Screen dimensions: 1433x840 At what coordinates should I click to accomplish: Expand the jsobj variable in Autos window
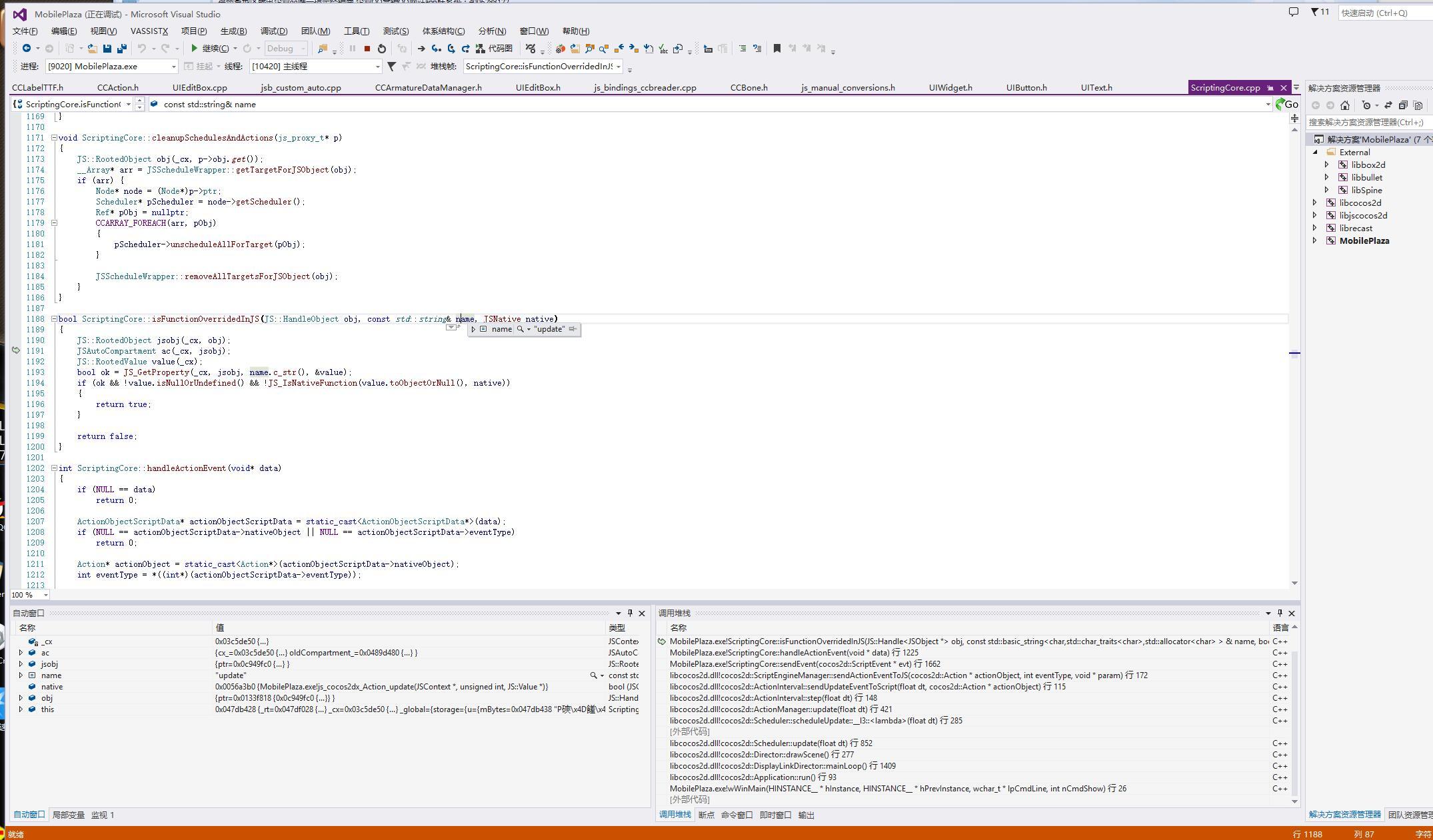(x=21, y=664)
